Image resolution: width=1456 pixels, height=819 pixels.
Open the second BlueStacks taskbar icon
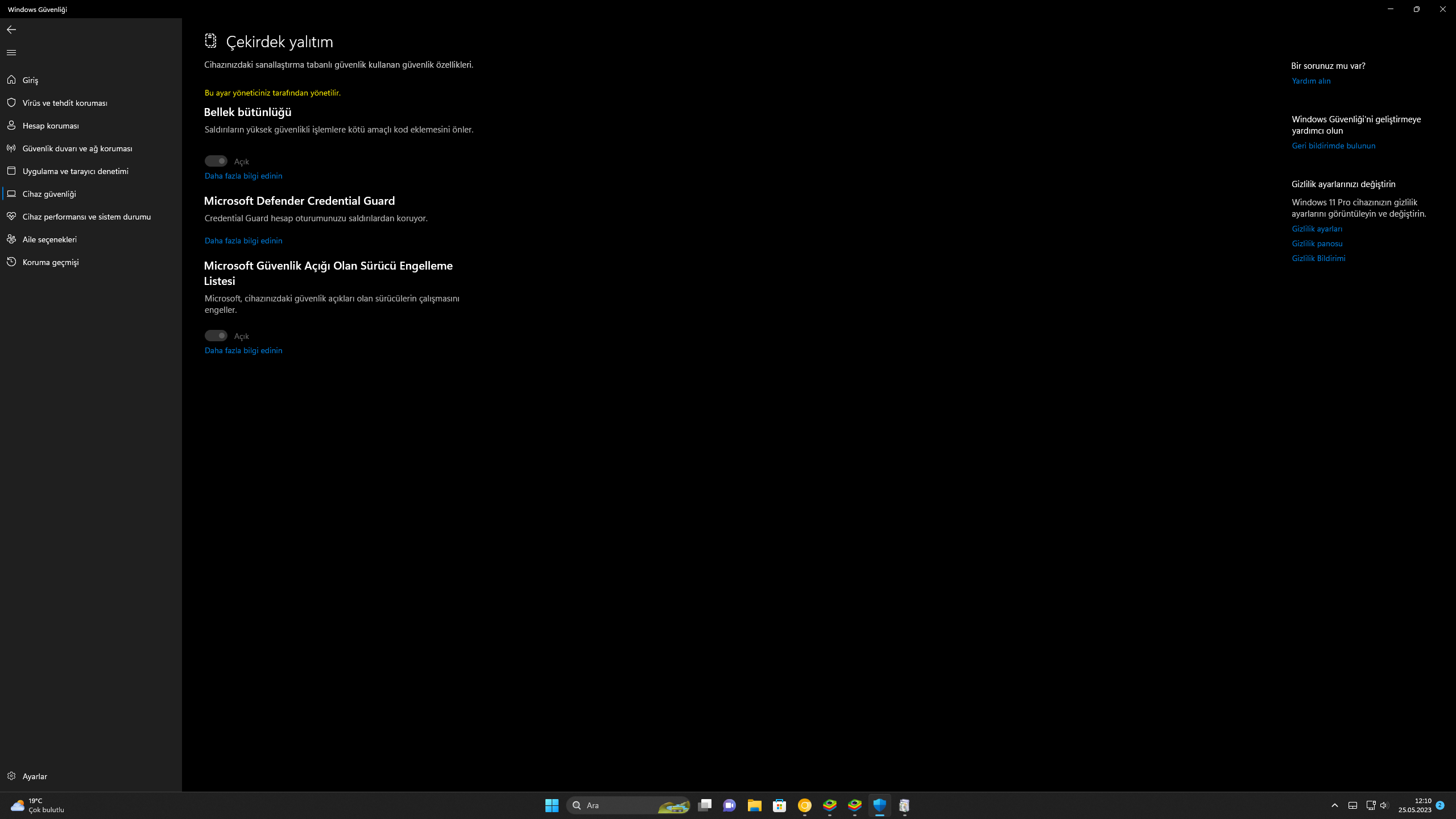(855, 805)
